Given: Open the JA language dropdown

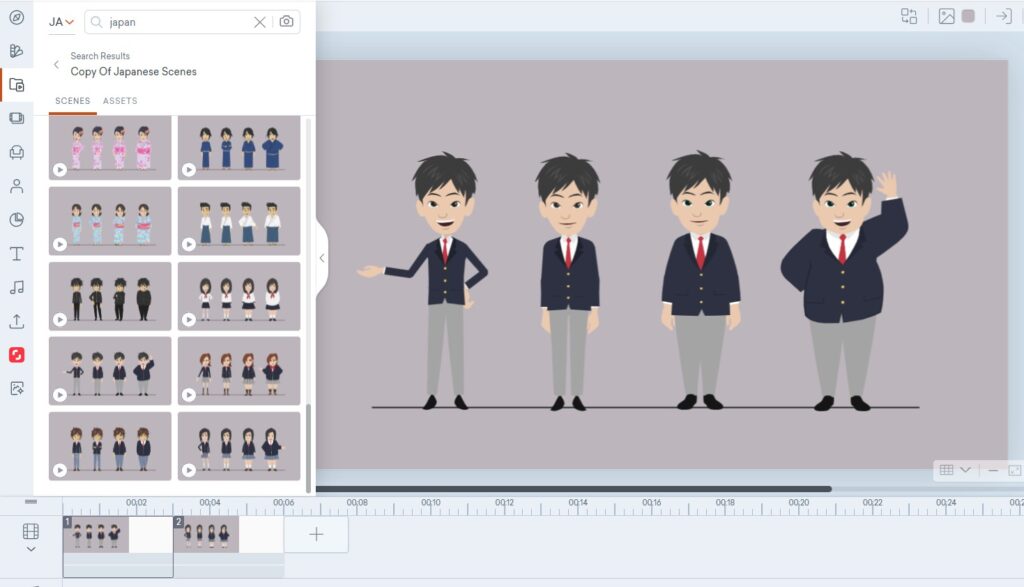Looking at the screenshot, I should pyautogui.click(x=62, y=22).
